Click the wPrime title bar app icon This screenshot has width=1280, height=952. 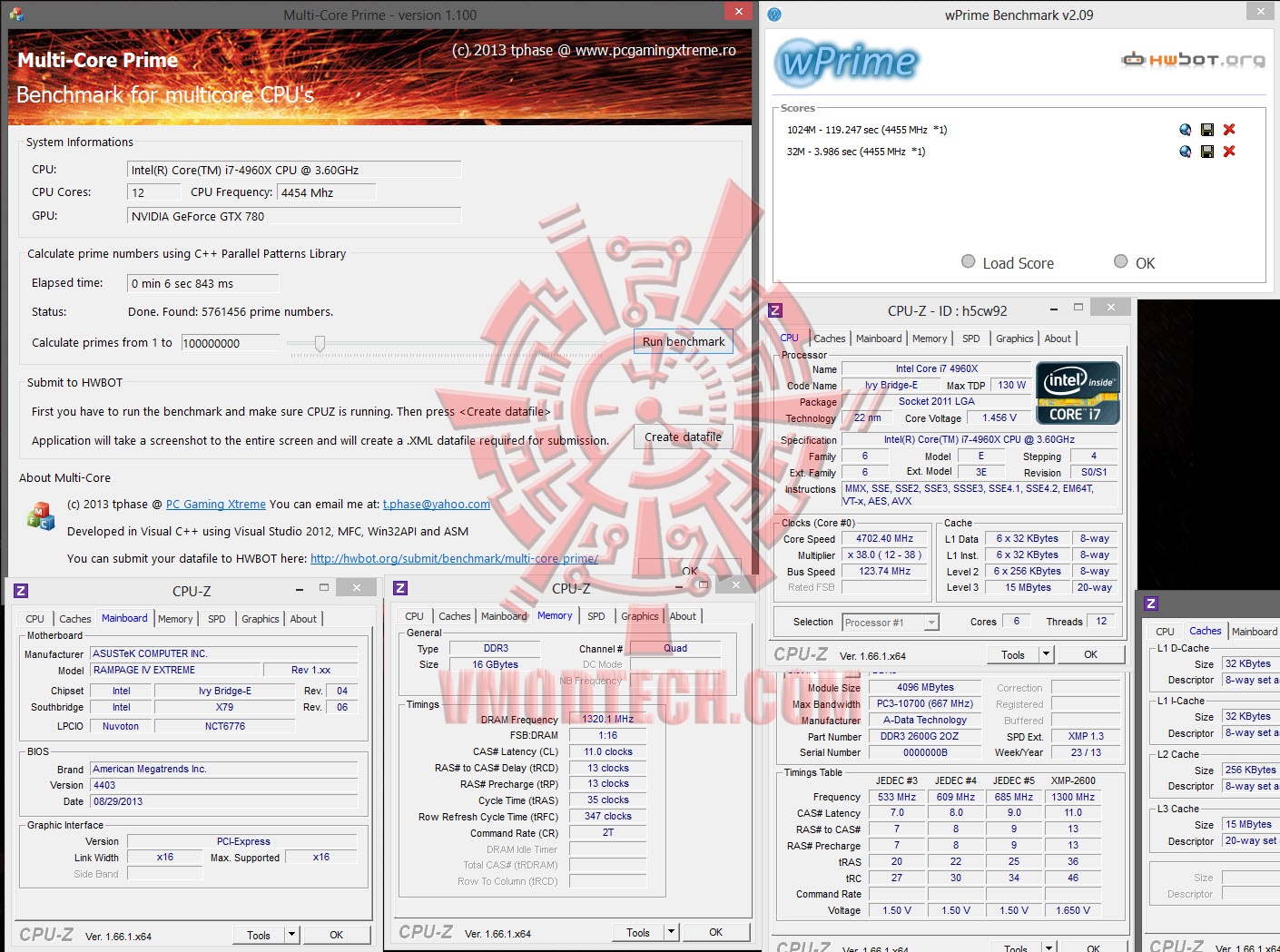click(x=774, y=15)
